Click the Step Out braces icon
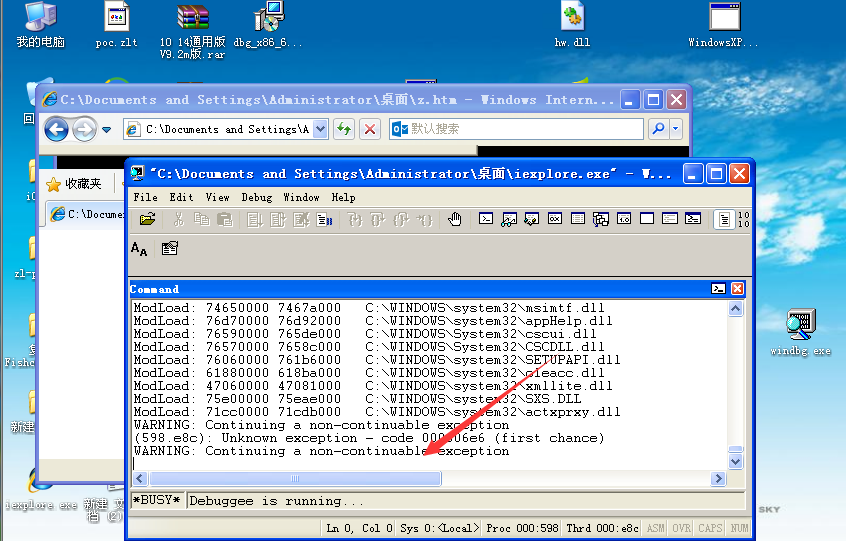The image size is (846, 541). click(x=401, y=220)
